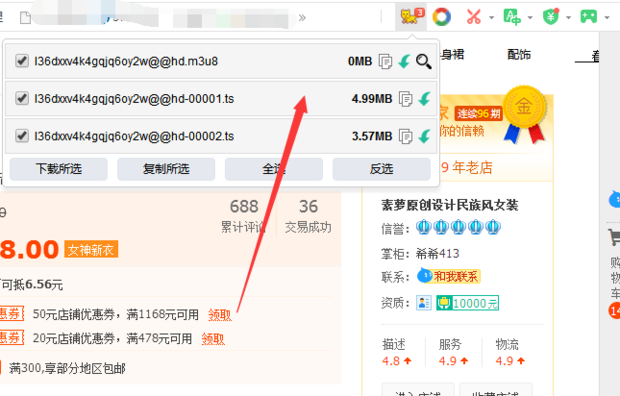The image size is (620, 396).
Task: Open the cat video-grabber extension icon
Action: 411,17
